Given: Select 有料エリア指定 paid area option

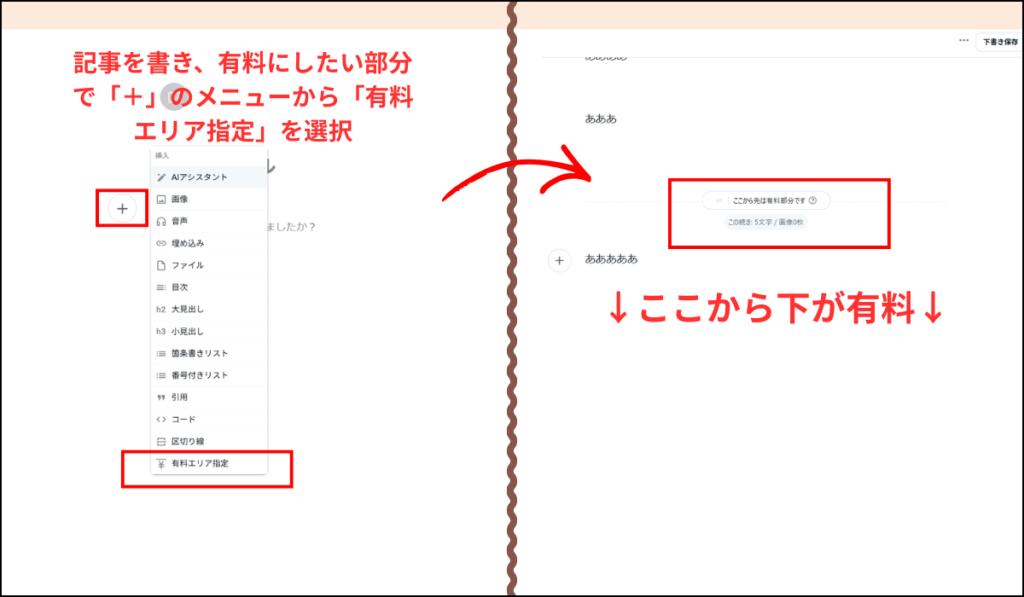Looking at the screenshot, I should click(199, 464).
